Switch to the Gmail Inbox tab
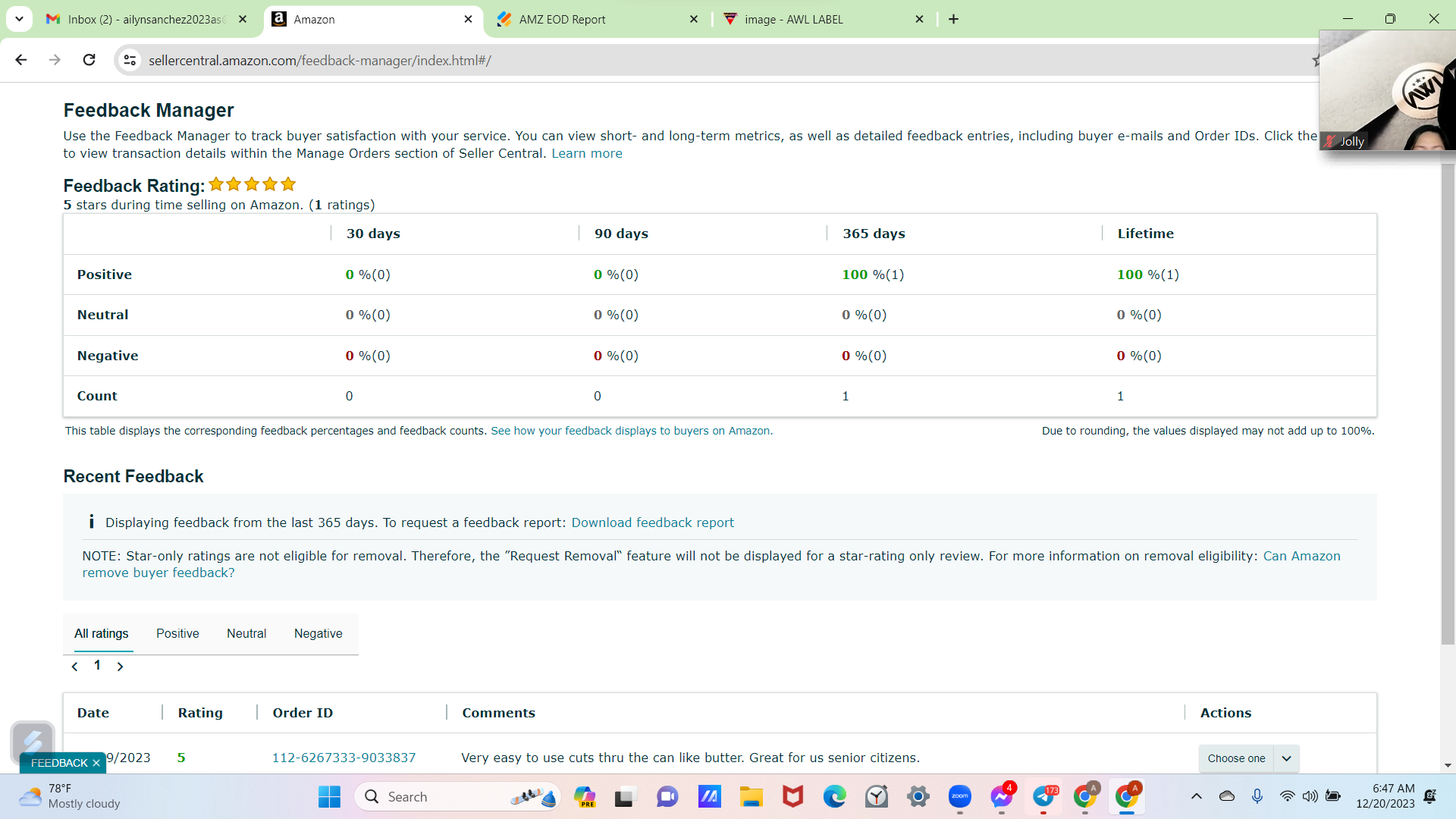This screenshot has width=1456, height=819. (x=146, y=20)
